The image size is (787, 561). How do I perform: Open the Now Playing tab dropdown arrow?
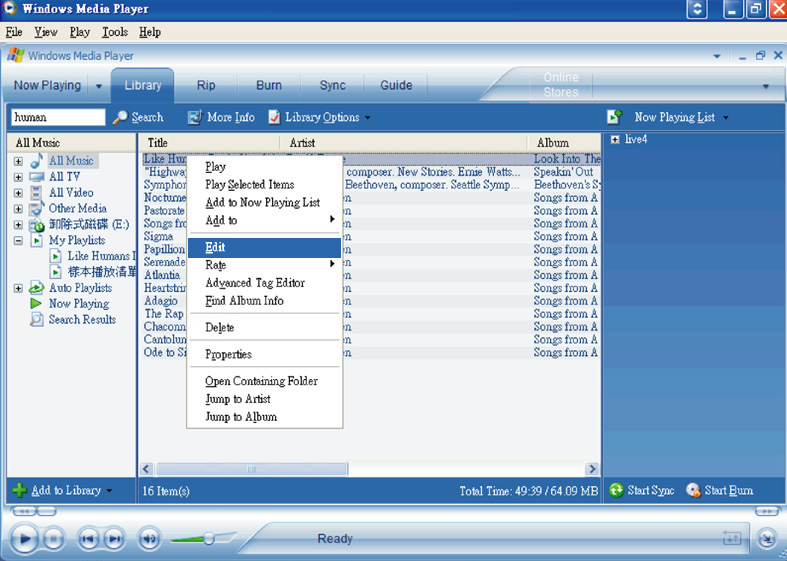pyautogui.click(x=98, y=86)
